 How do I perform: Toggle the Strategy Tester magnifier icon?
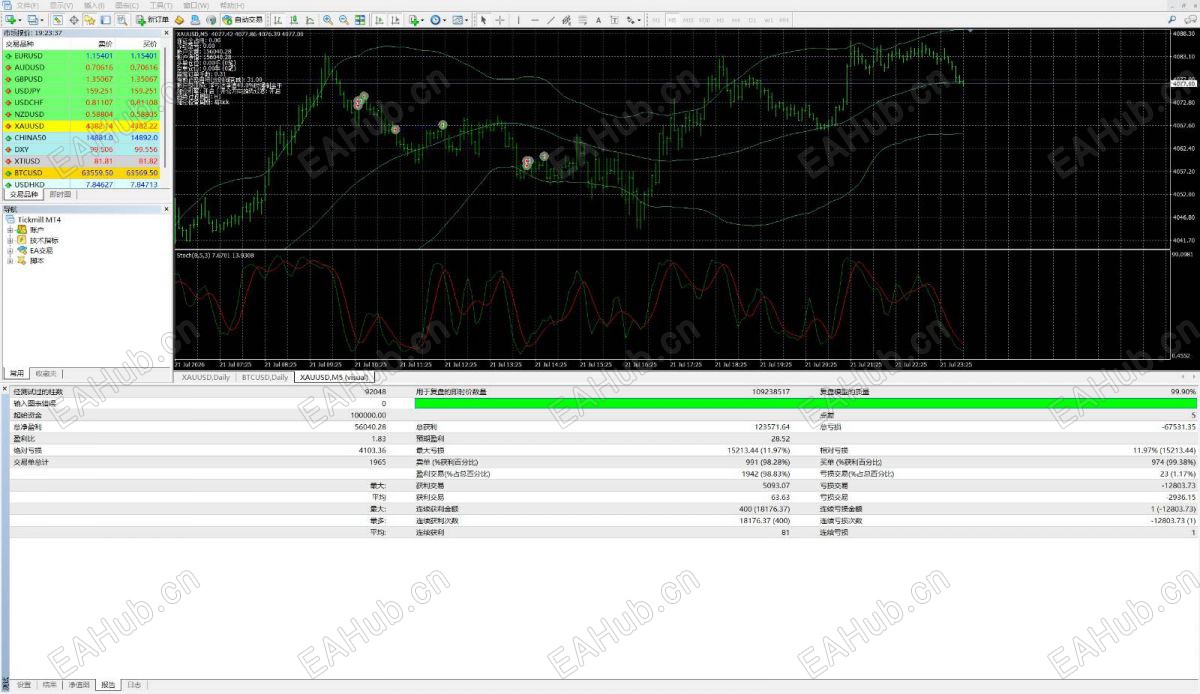click(x=121, y=20)
